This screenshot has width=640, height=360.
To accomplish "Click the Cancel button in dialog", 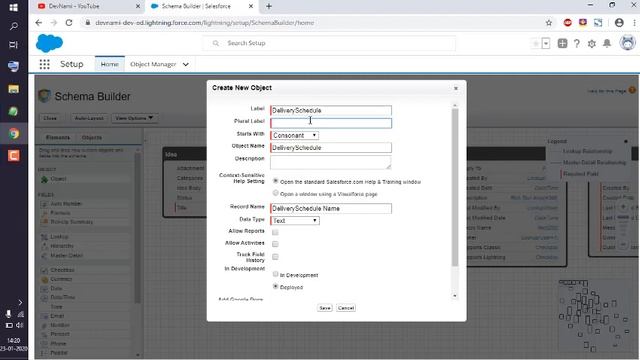I will [346, 308].
